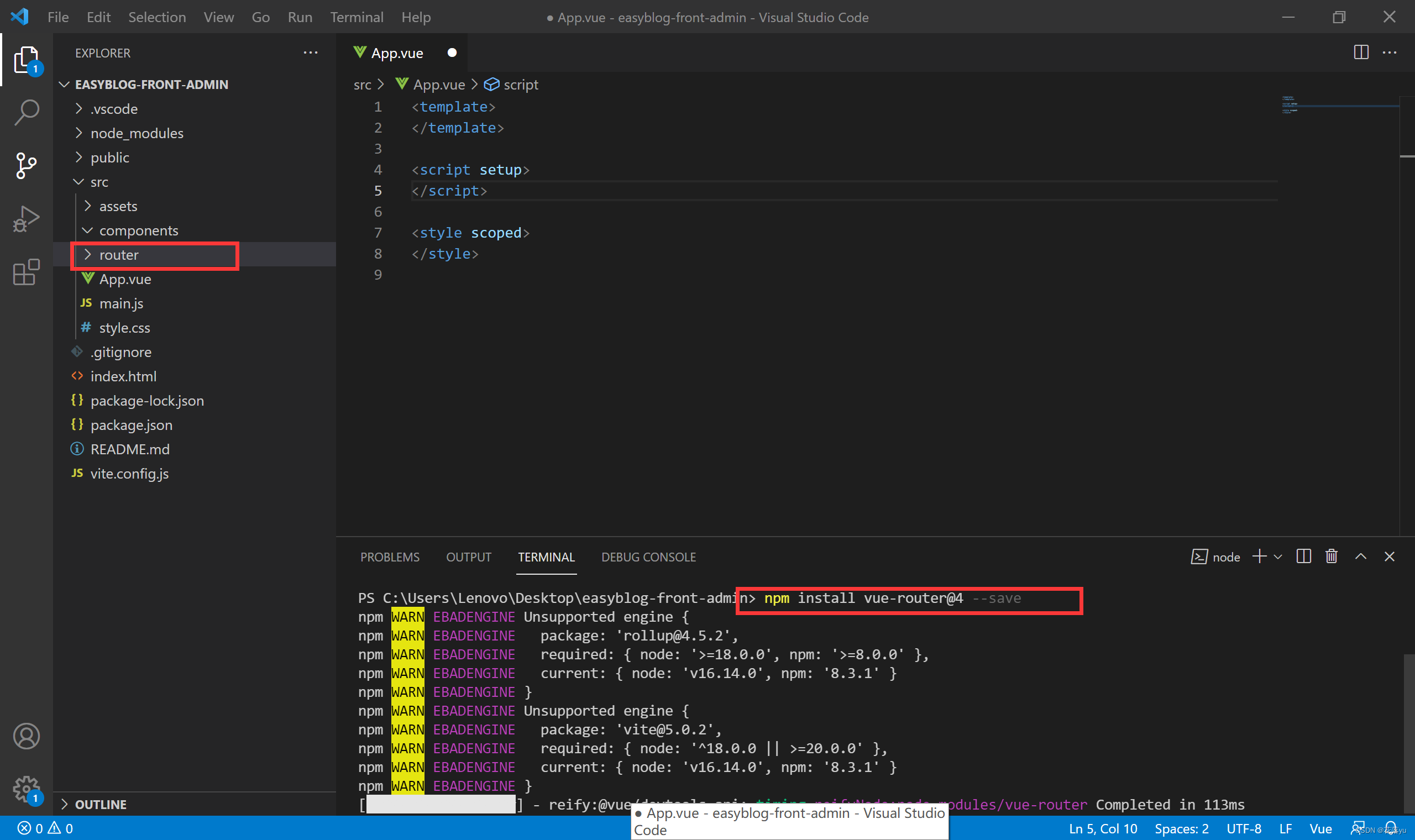Viewport: 1415px width, 840px height.
Task: Switch to the PROBLEMS panel tab
Action: [390, 557]
